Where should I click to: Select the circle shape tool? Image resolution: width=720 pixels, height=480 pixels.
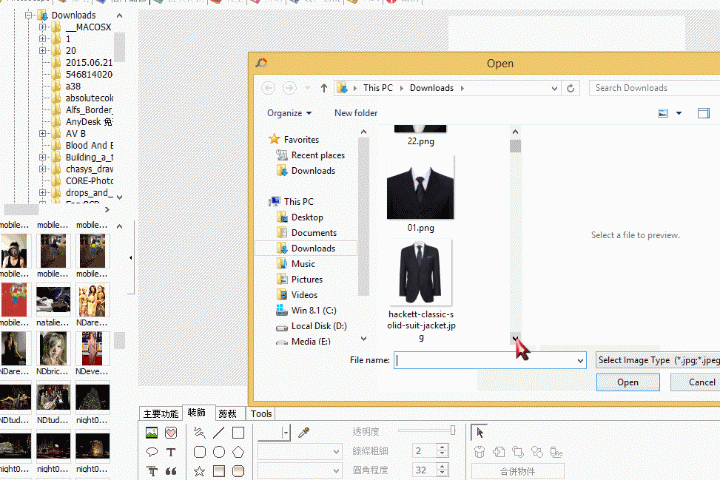click(218, 452)
